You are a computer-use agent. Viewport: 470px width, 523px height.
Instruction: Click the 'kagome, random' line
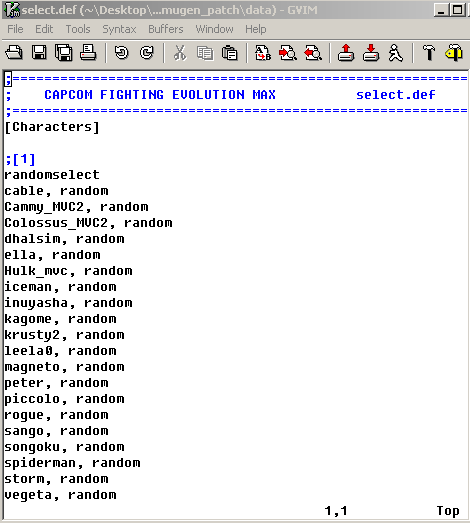[x=60, y=319]
